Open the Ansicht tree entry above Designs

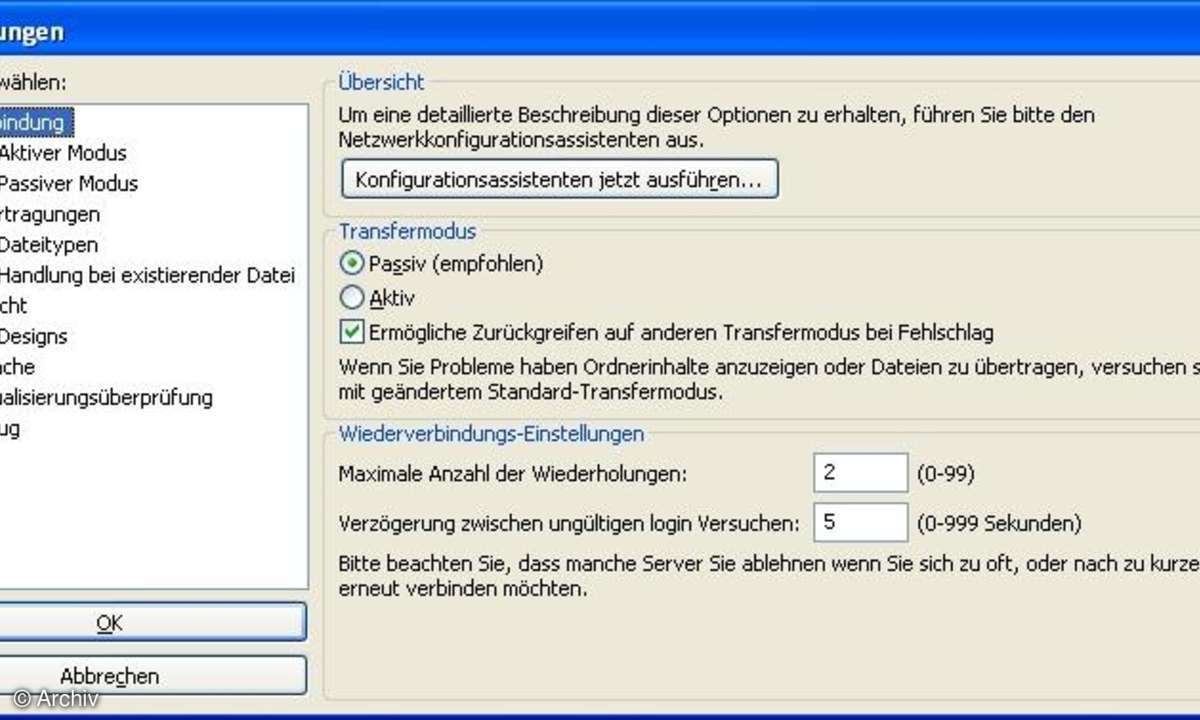tap(14, 306)
